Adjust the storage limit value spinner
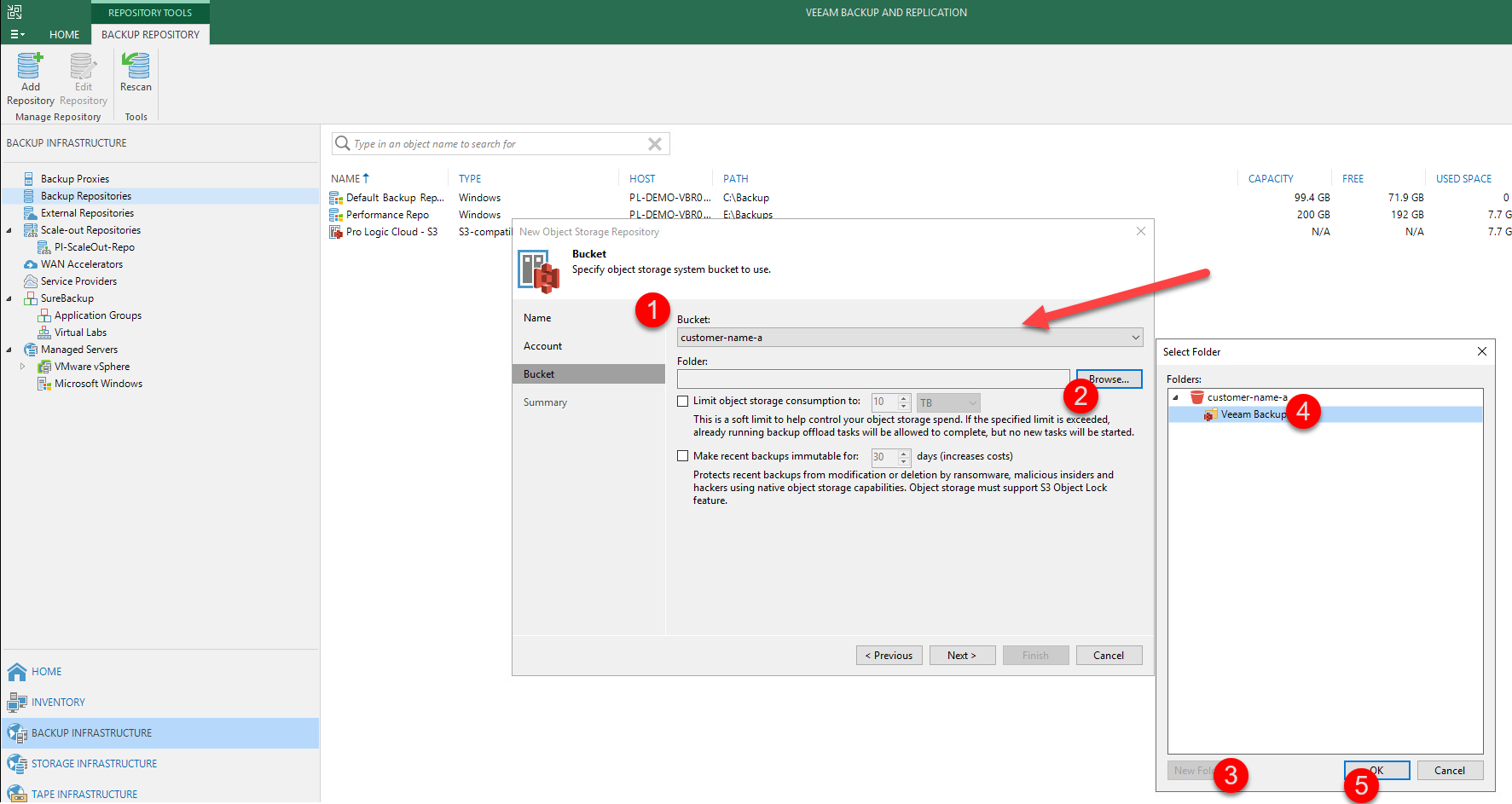This screenshot has height=804, width=1512. 904,402
